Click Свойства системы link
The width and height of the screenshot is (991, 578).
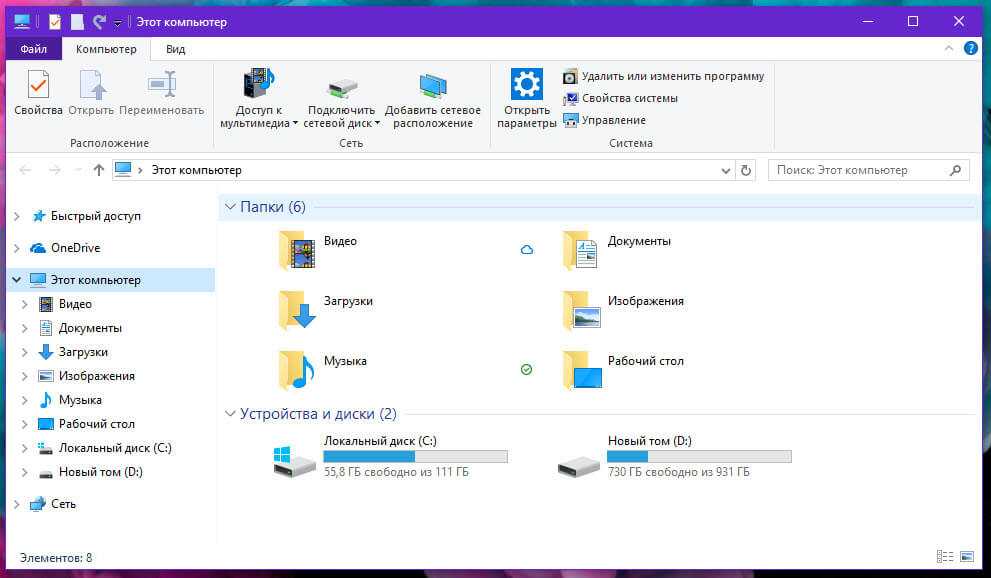click(x=629, y=98)
